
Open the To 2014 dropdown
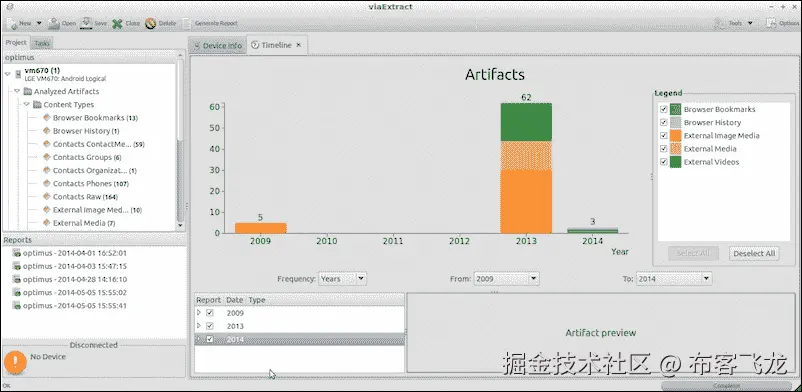click(x=674, y=279)
